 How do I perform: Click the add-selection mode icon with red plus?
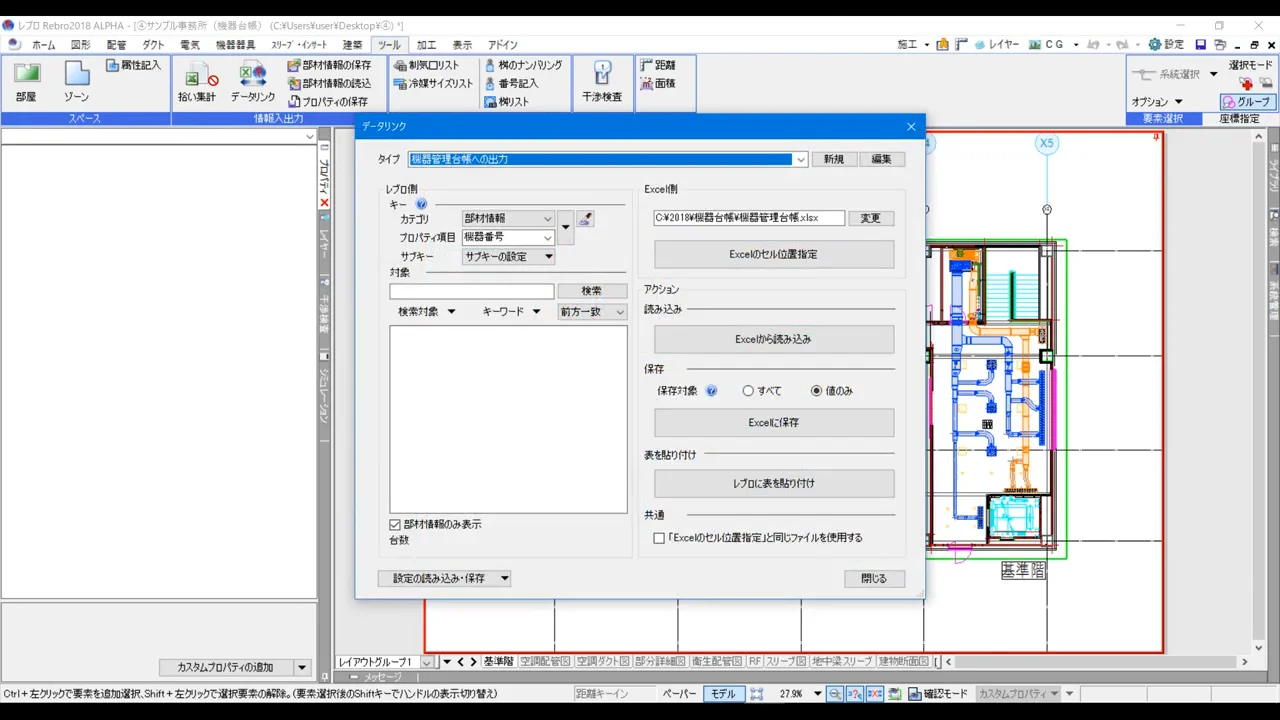[1246, 83]
